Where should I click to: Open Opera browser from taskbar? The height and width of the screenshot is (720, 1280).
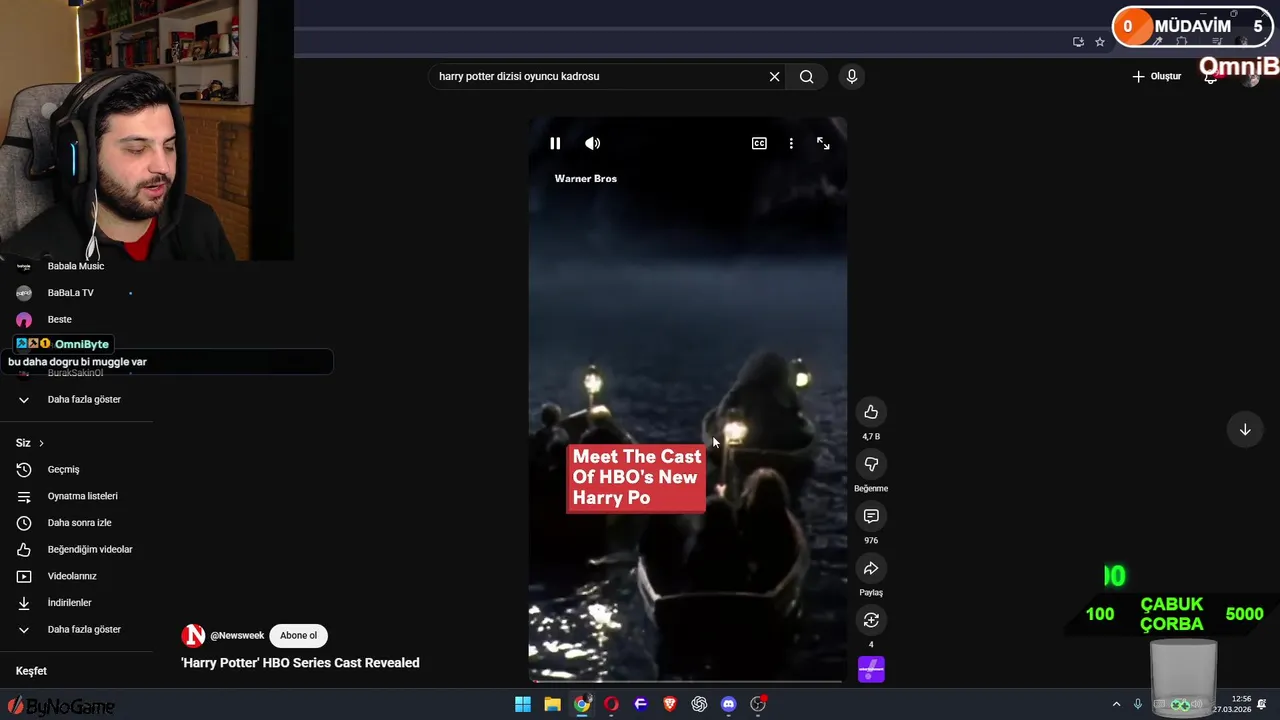tap(611, 704)
